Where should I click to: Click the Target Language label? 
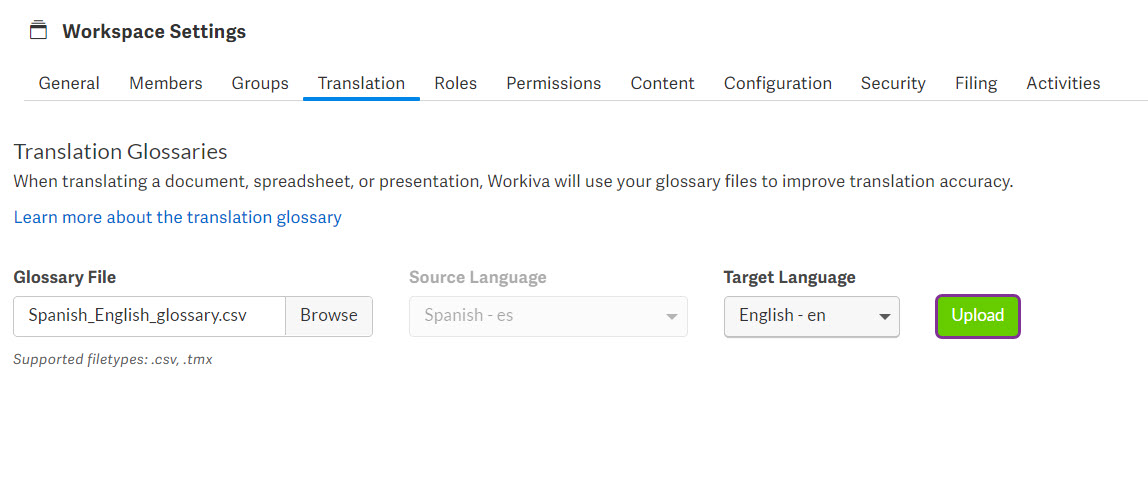coord(789,277)
